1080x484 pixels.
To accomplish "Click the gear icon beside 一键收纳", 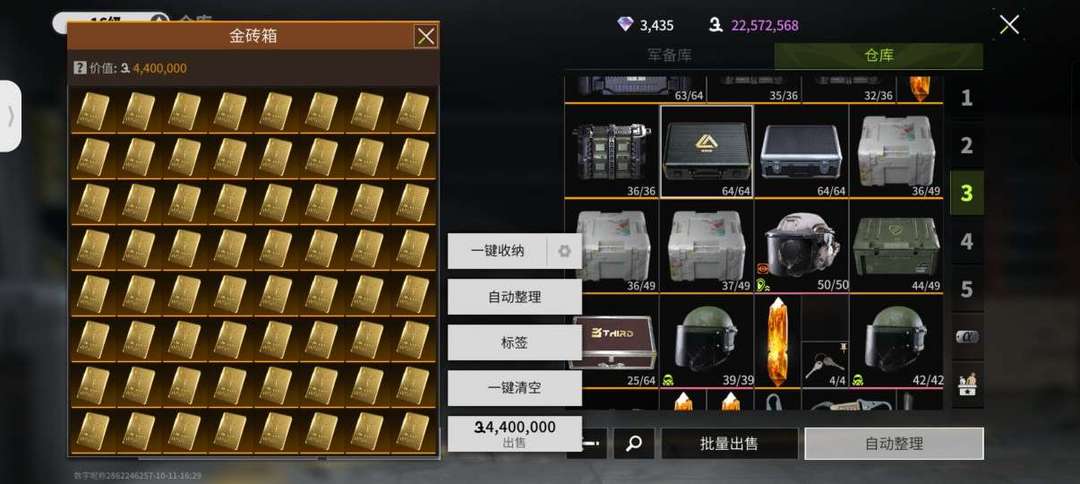I will 564,251.
